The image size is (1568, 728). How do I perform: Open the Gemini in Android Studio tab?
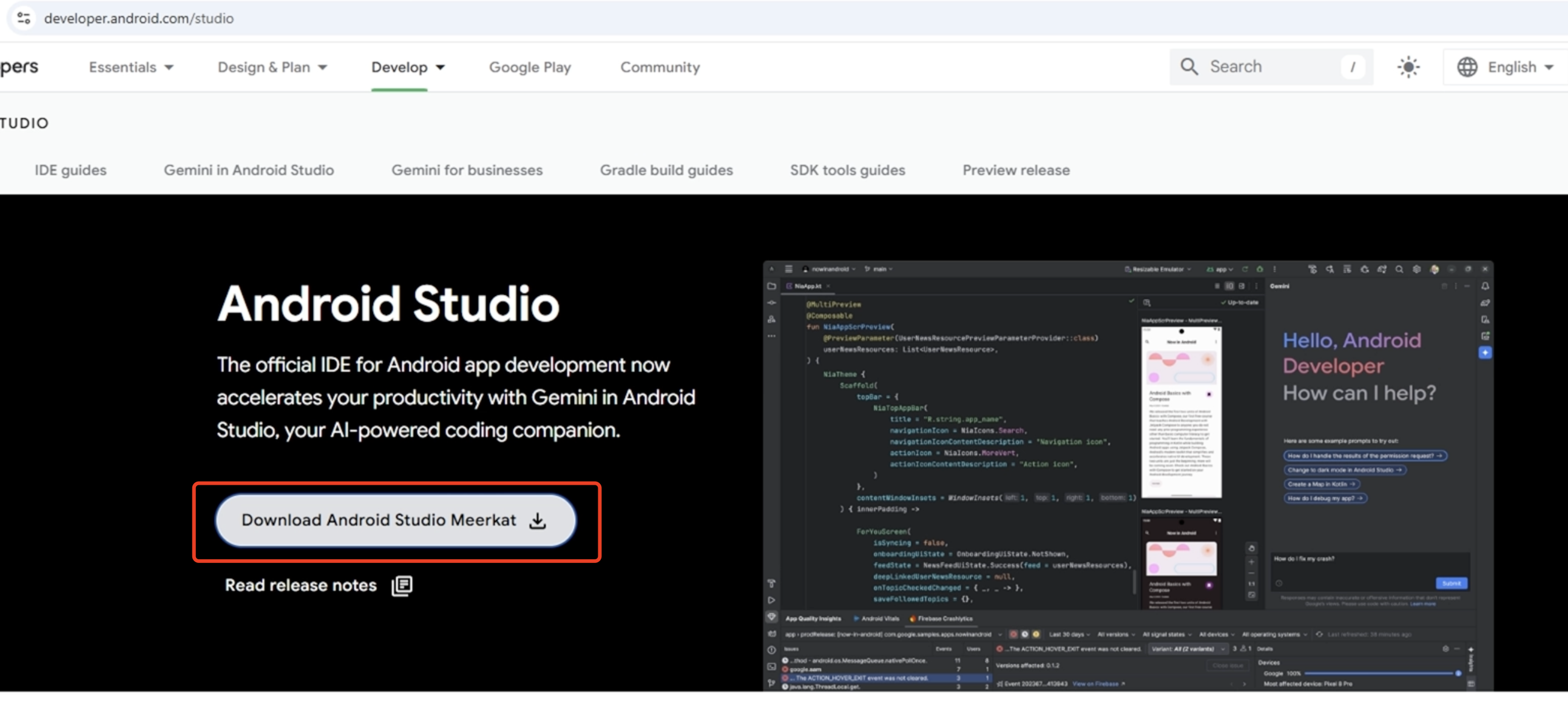(248, 170)
